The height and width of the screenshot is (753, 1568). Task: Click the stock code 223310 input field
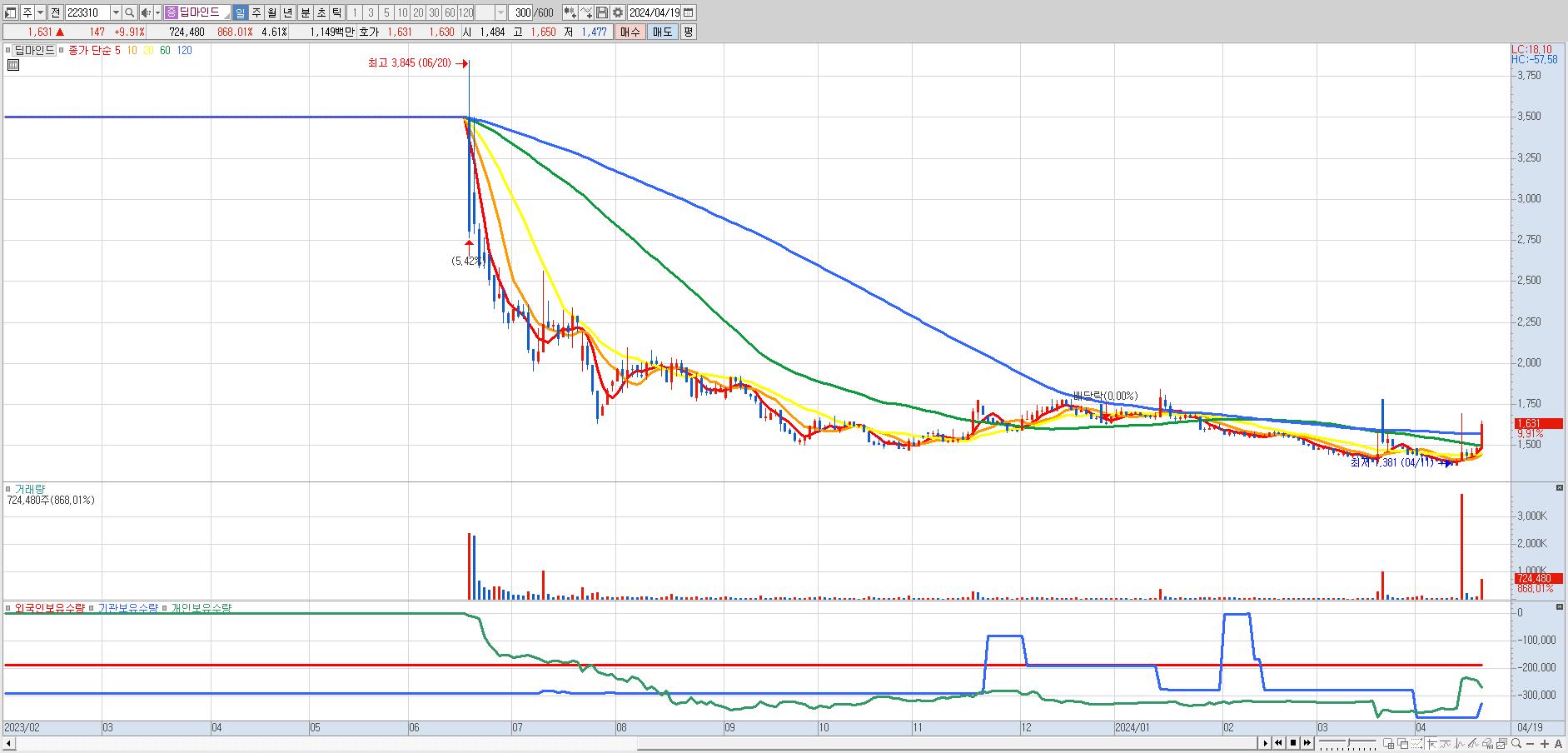tap(88, 12)
